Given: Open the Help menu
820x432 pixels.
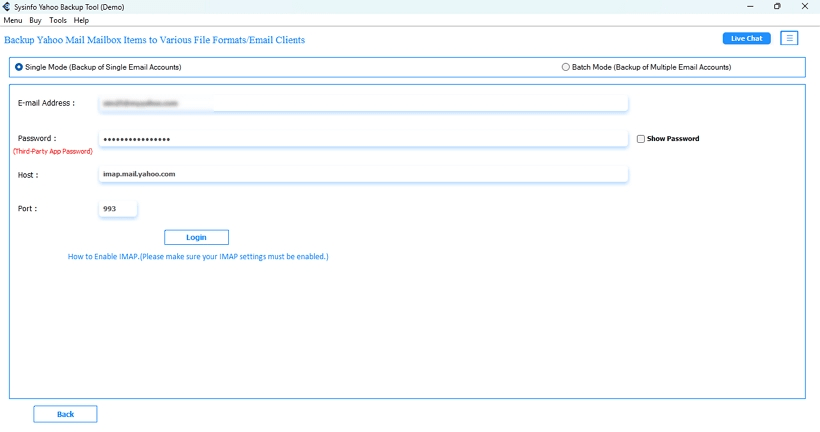Looking at the screenshot, I should point(81,20).
